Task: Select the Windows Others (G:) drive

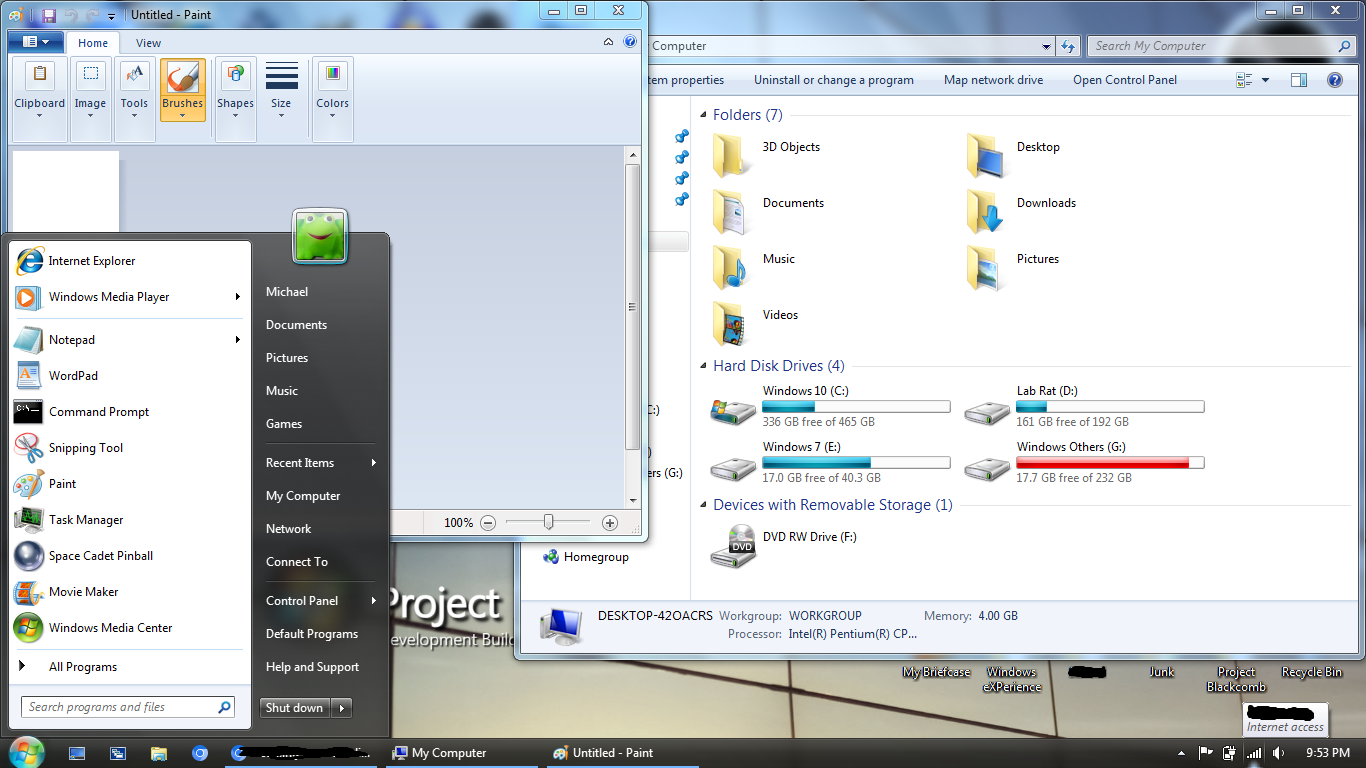Action: coord(1084,462)
